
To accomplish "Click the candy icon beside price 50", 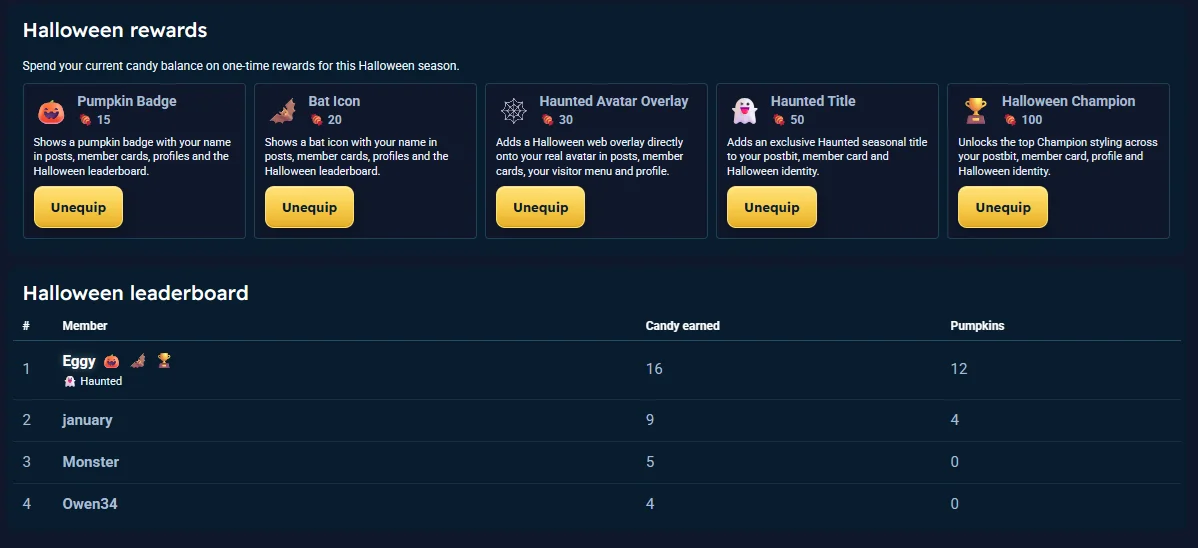I will pos(779,120).
